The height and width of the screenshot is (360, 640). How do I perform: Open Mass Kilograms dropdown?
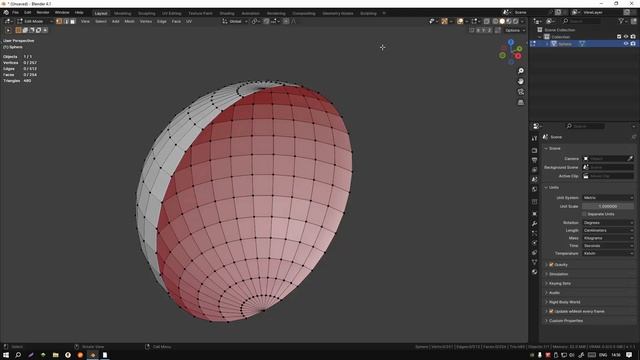point(608,238)
